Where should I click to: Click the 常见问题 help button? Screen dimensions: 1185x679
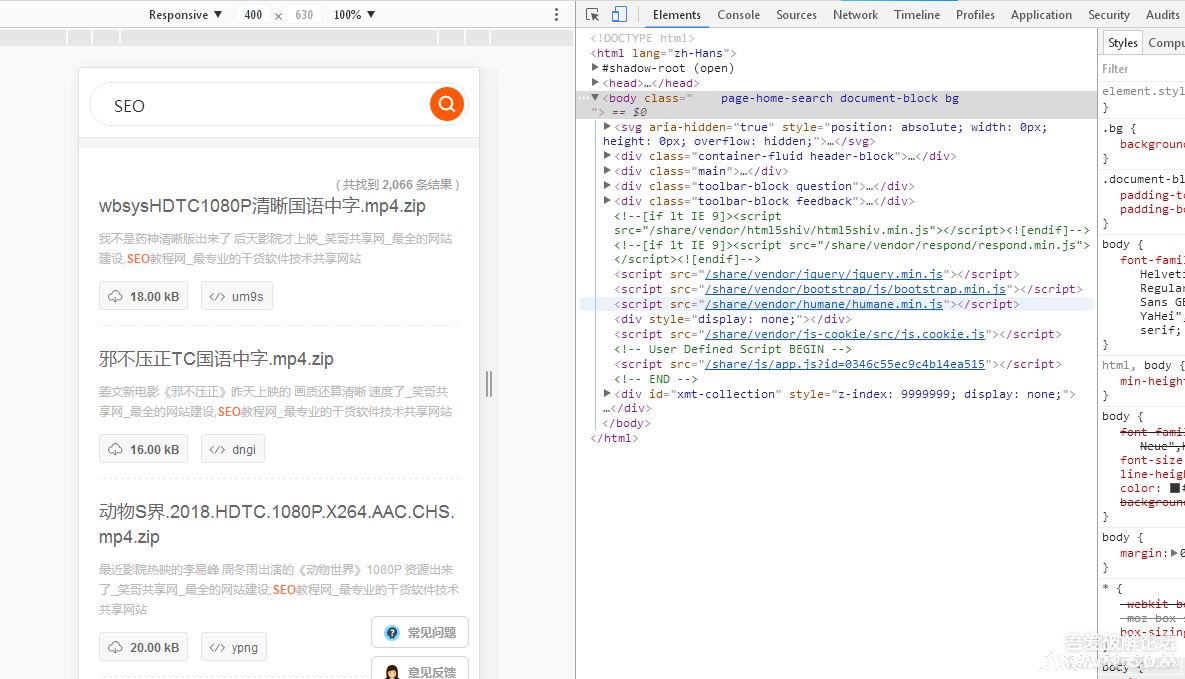coord(420,632)
